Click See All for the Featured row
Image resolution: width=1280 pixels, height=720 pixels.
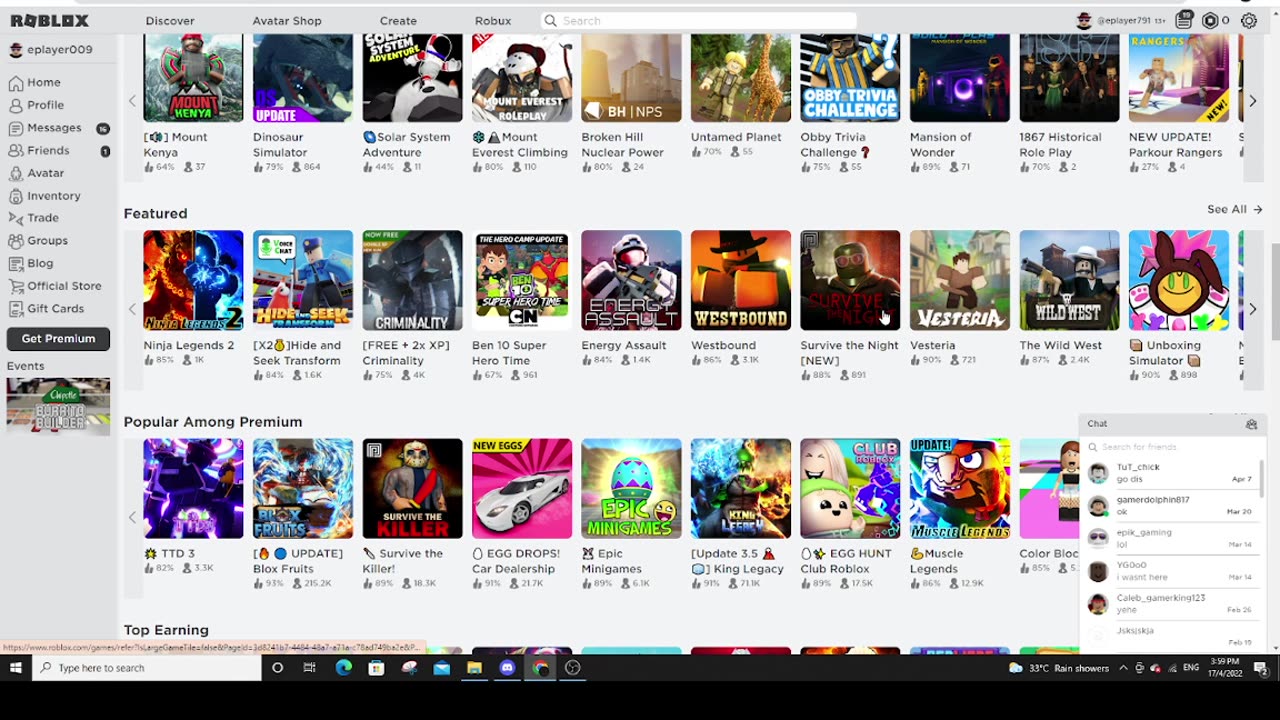click(1235, 209)
